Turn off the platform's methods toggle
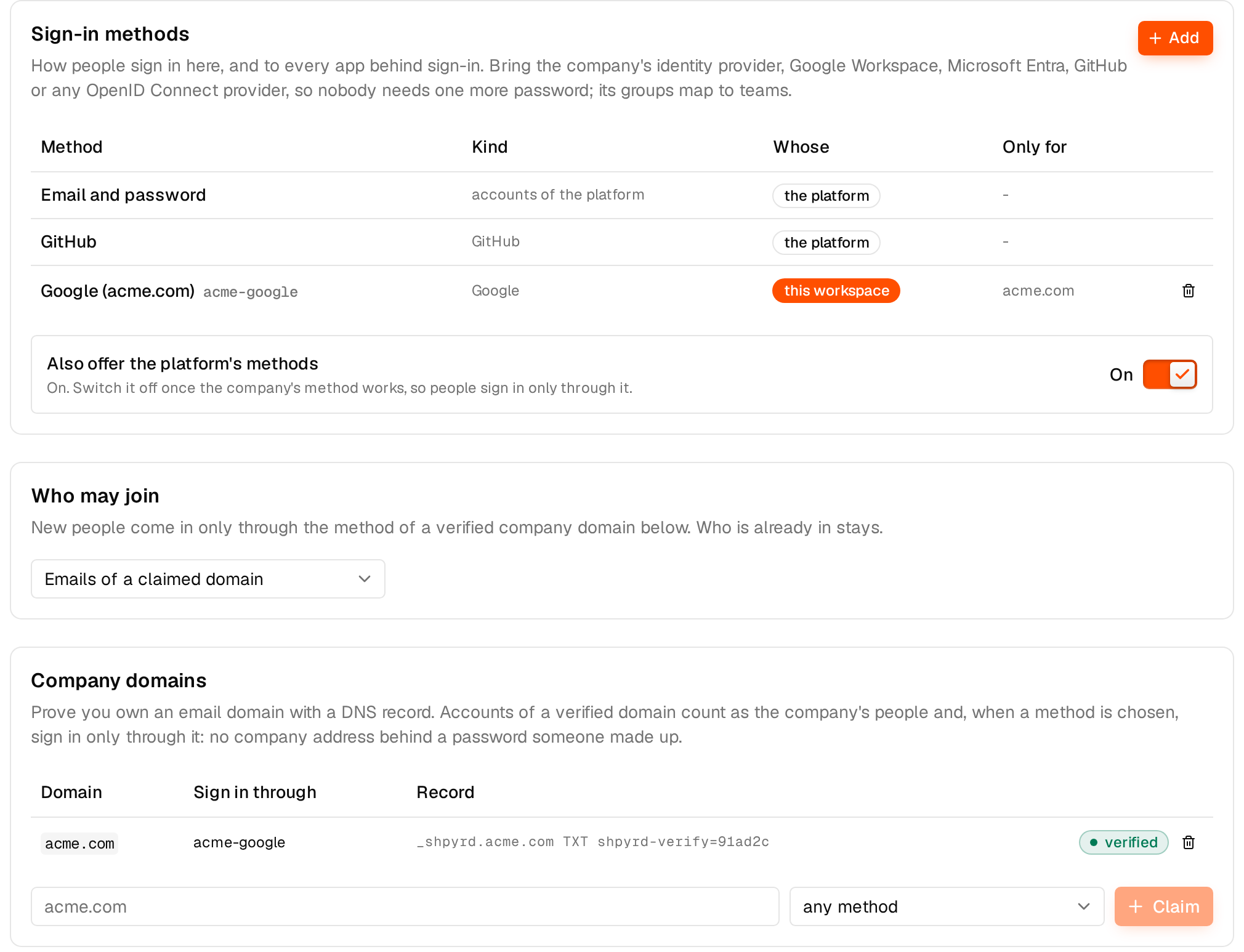The height and width of the screenshot is (952, 1244). (1169, 374)
